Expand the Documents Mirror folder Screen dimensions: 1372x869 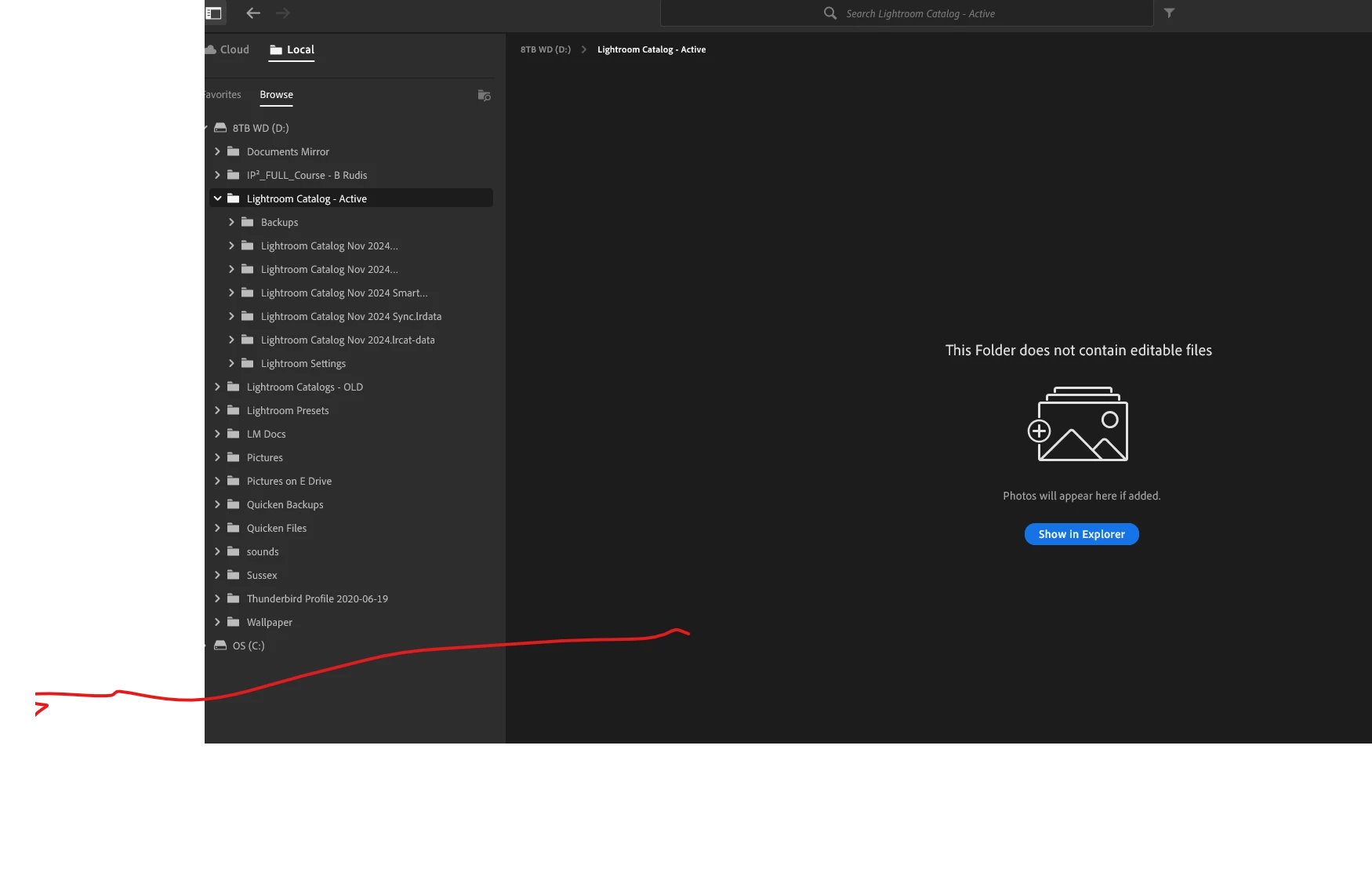pos(217,151)
